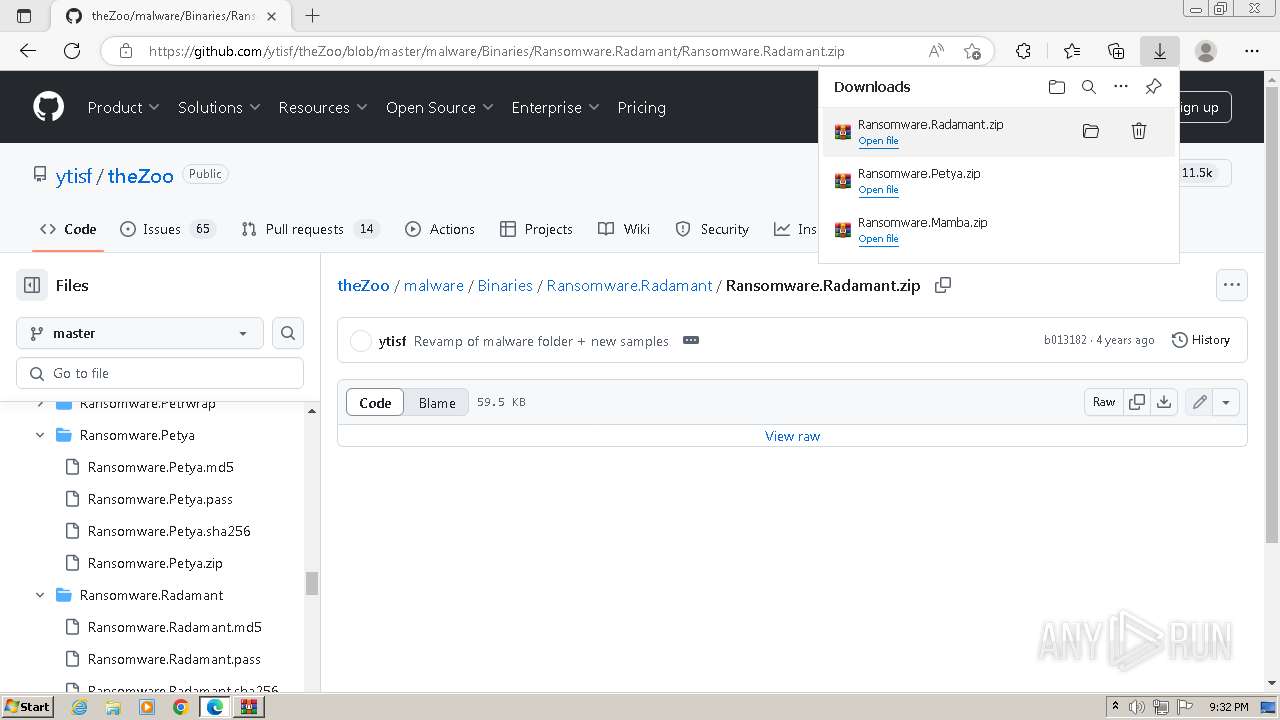Navigate to Binaries breadcrumb
1280x720 pixels.
(x=505, y=285)
